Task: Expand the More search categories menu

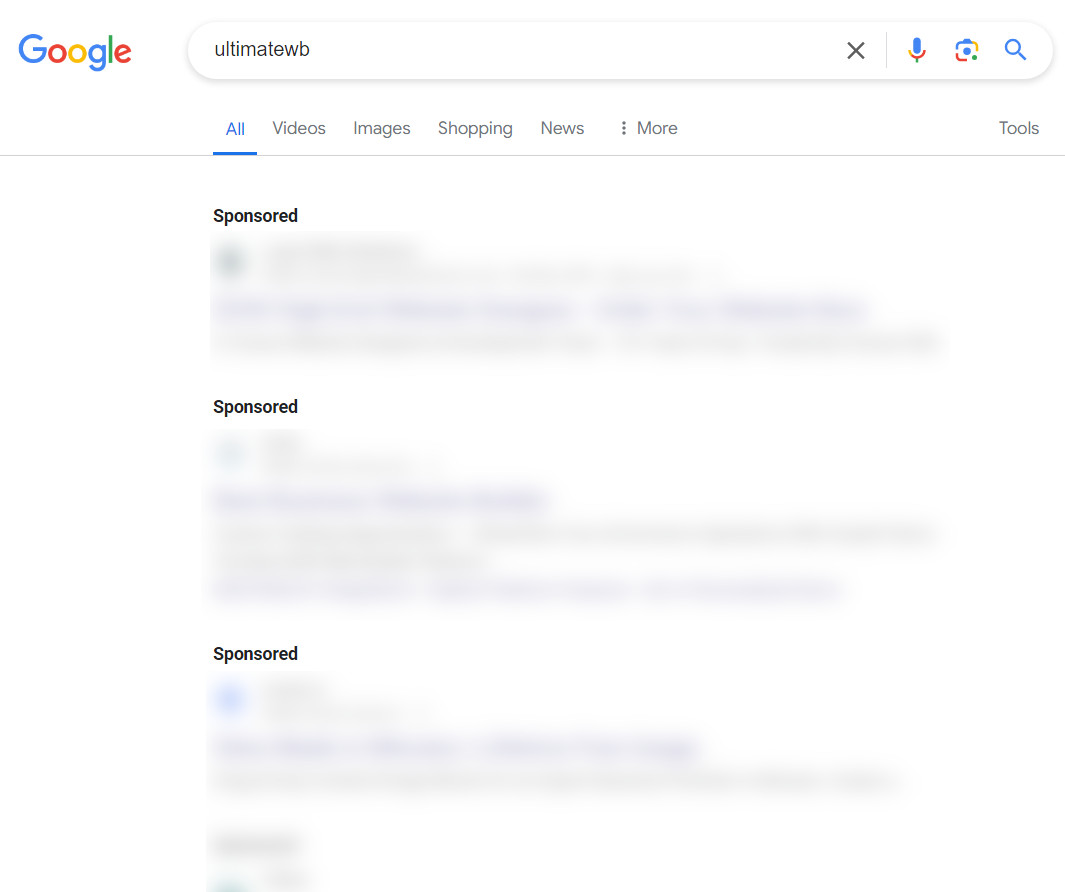Action: (648, 128)
